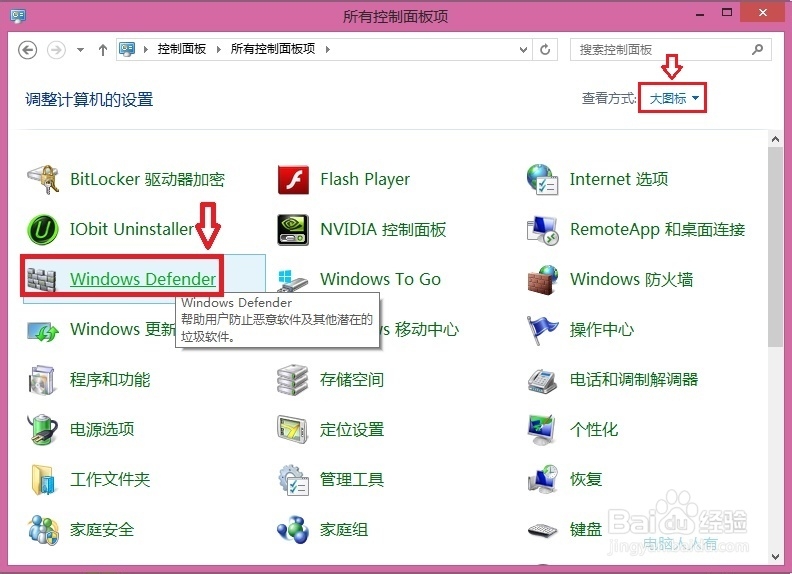Screen dimensions: 792x574
Task: Open the Internet 选项 link
Action: 619,179
